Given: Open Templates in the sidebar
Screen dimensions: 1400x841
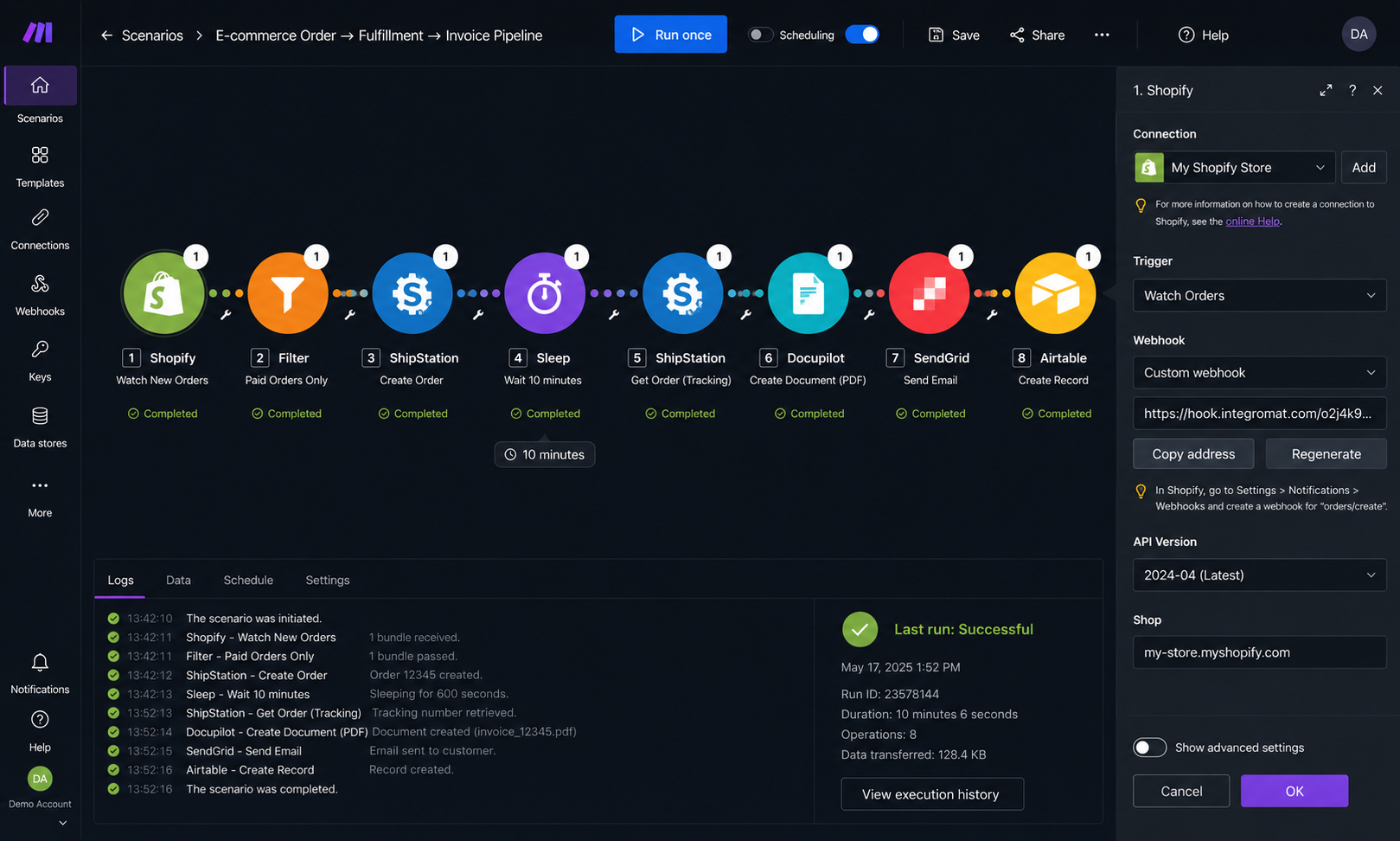Looking at the screenshot, I should tap(40, 166).
